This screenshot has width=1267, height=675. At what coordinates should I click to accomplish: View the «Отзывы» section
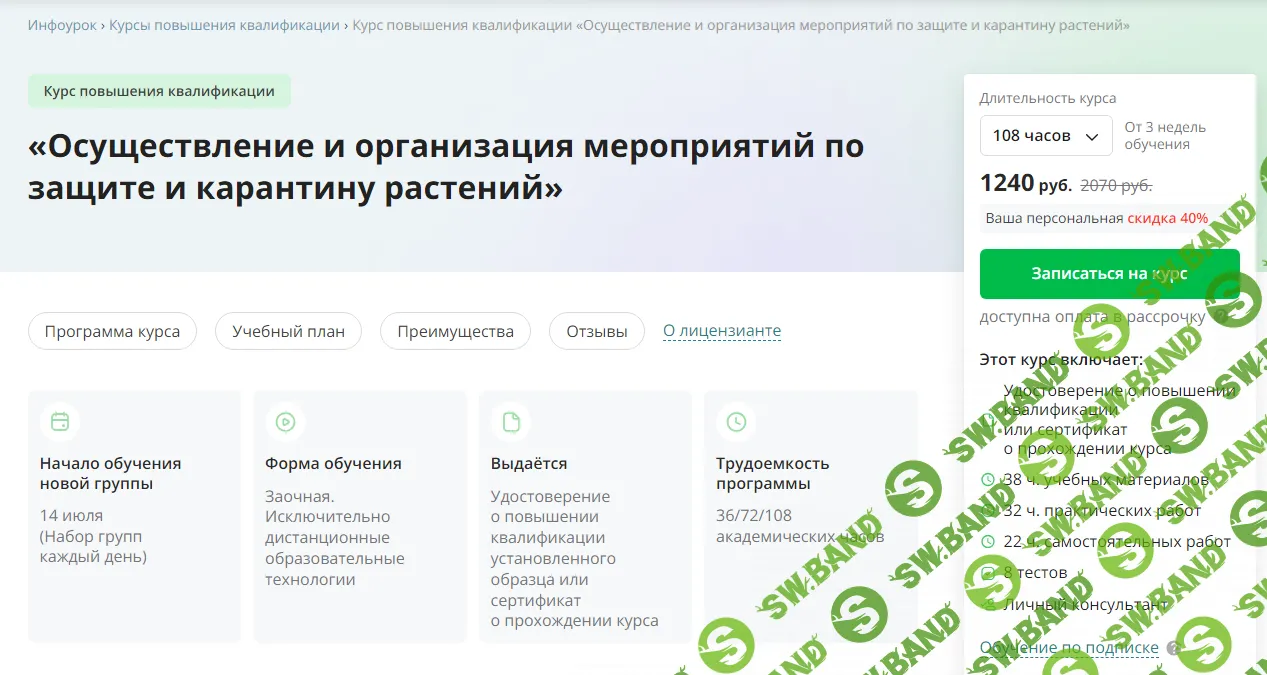596,330
